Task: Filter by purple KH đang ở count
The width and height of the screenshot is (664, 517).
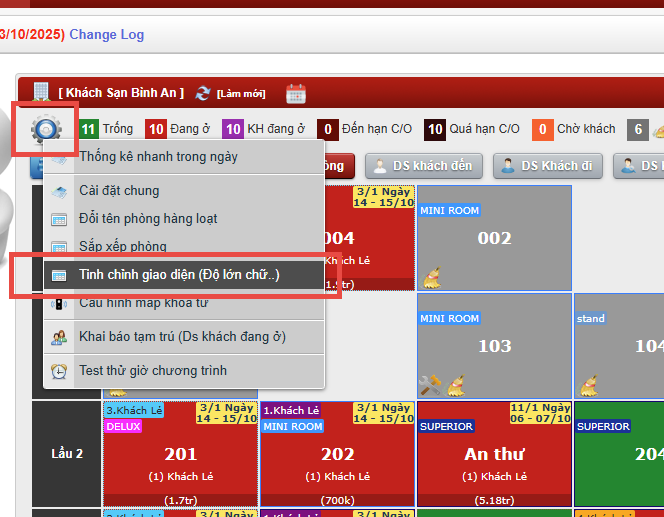Action: [233, 129]
